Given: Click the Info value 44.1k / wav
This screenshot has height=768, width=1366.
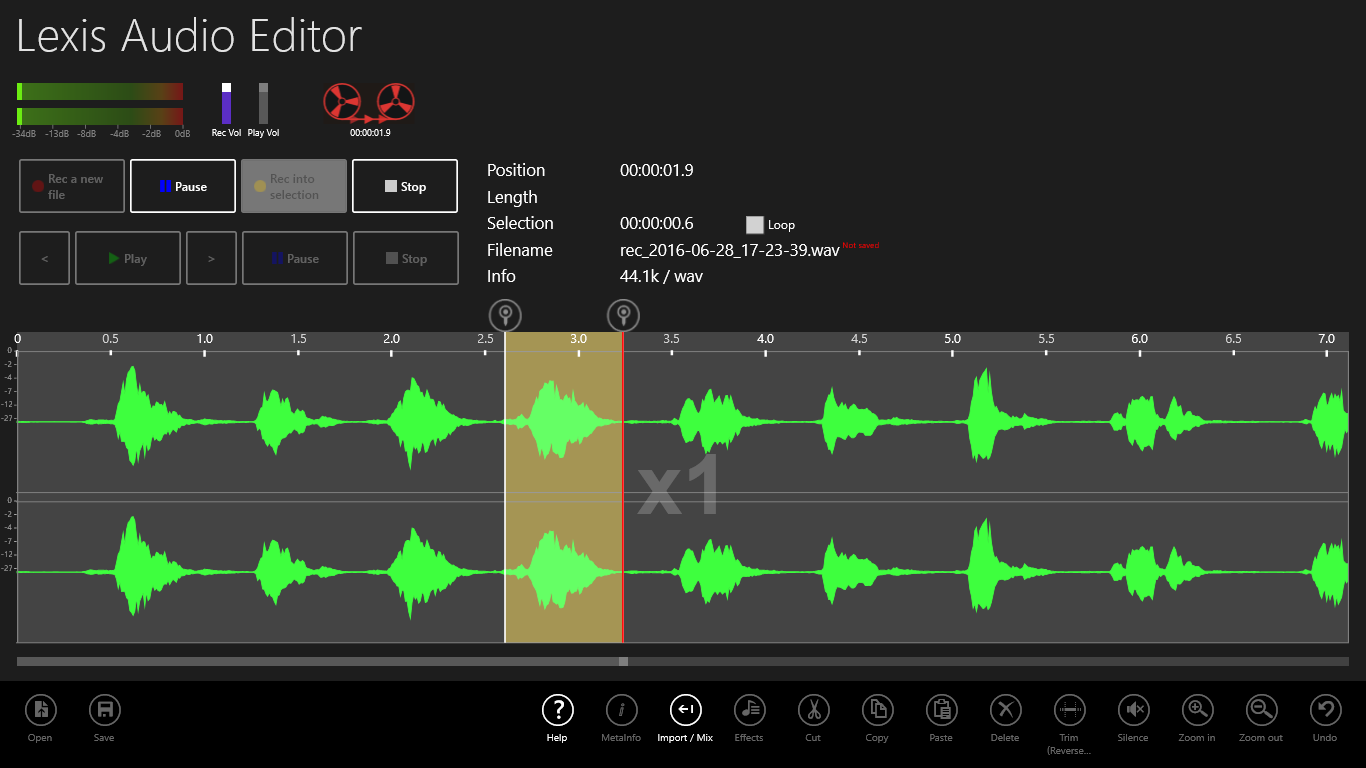Looking at the screenshot, I should pyautogui.click(x=661, y=276).
